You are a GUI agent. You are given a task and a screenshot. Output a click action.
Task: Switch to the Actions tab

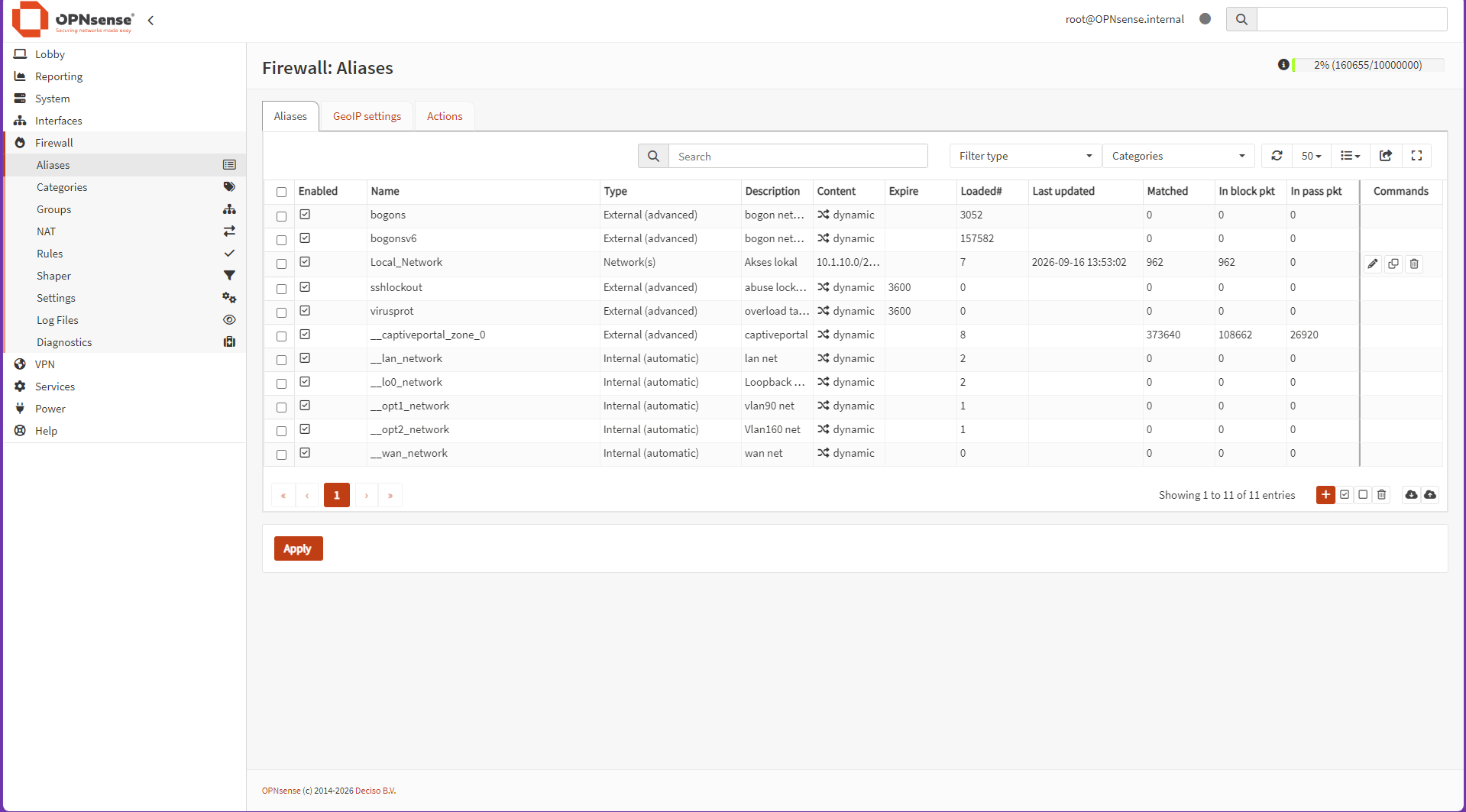click(445, 116)
